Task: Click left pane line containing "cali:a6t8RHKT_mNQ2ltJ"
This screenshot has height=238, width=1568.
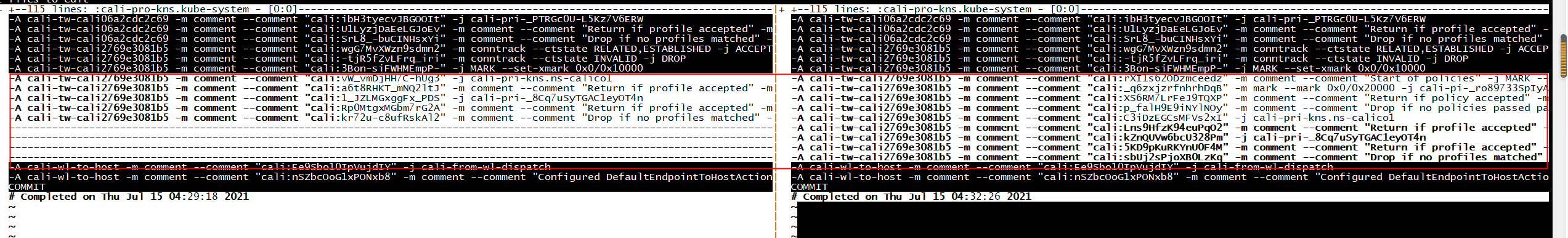Action: click(x=391, y=88)
